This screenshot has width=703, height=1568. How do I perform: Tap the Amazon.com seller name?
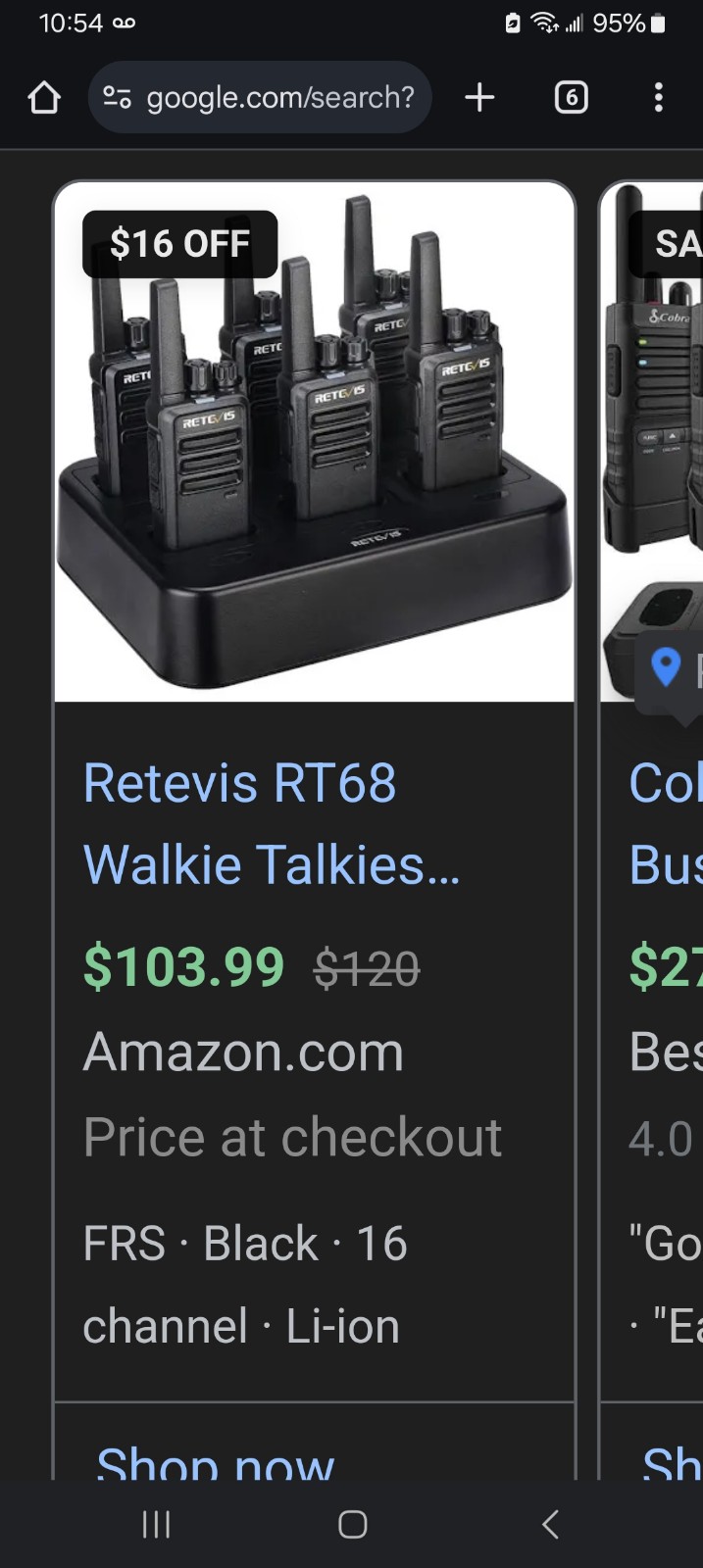coord(243,1053)
